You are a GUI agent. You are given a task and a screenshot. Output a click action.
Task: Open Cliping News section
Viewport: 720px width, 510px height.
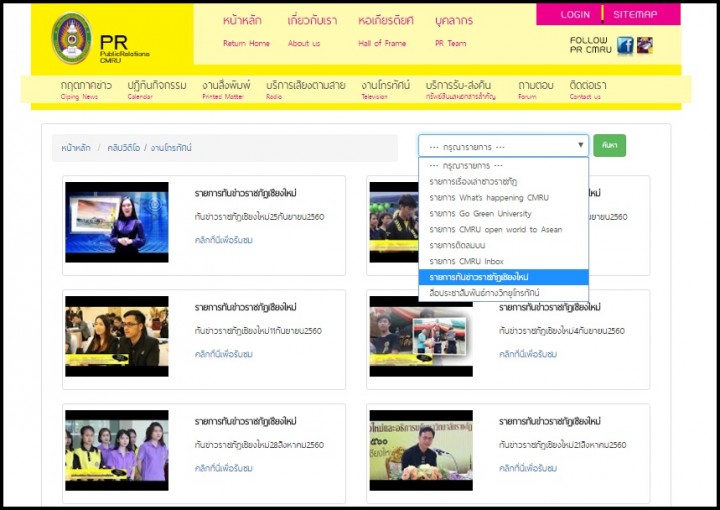[x=86, y=90]
